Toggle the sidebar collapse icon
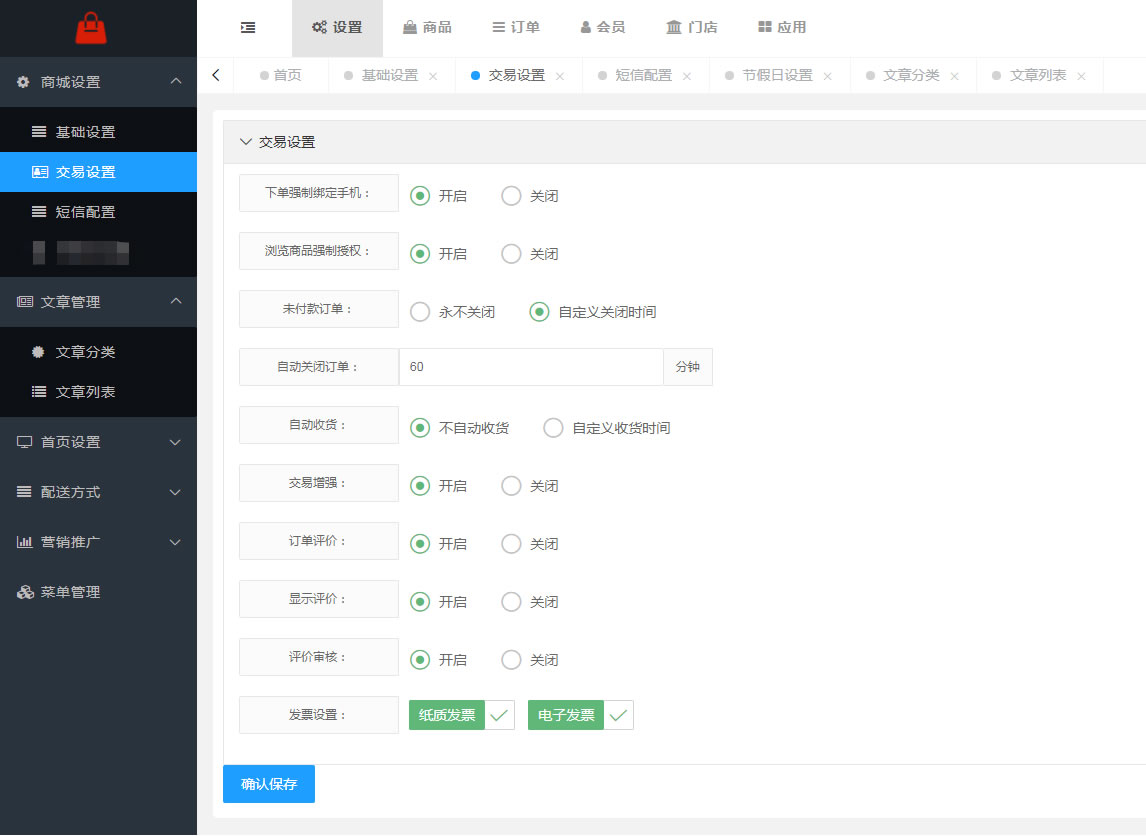1146x836 pixels. 248,28
